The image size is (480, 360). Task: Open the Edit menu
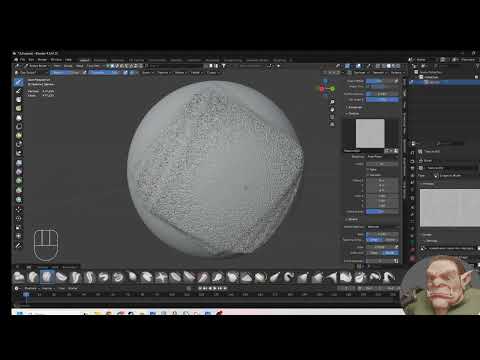point(31,60)
